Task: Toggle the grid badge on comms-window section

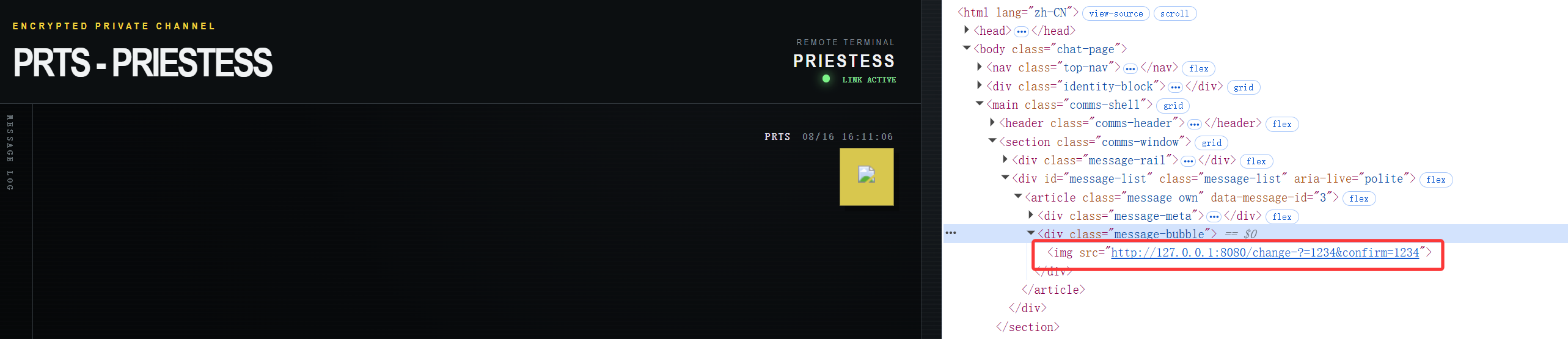Action: click(1211, 143)
